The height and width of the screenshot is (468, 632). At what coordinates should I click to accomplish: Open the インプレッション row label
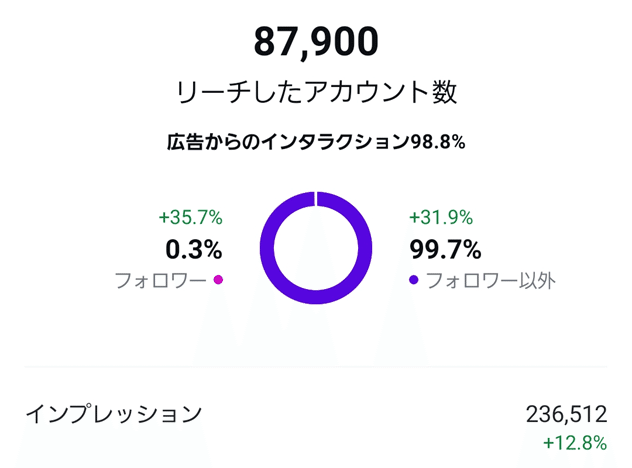pos(113,414)
